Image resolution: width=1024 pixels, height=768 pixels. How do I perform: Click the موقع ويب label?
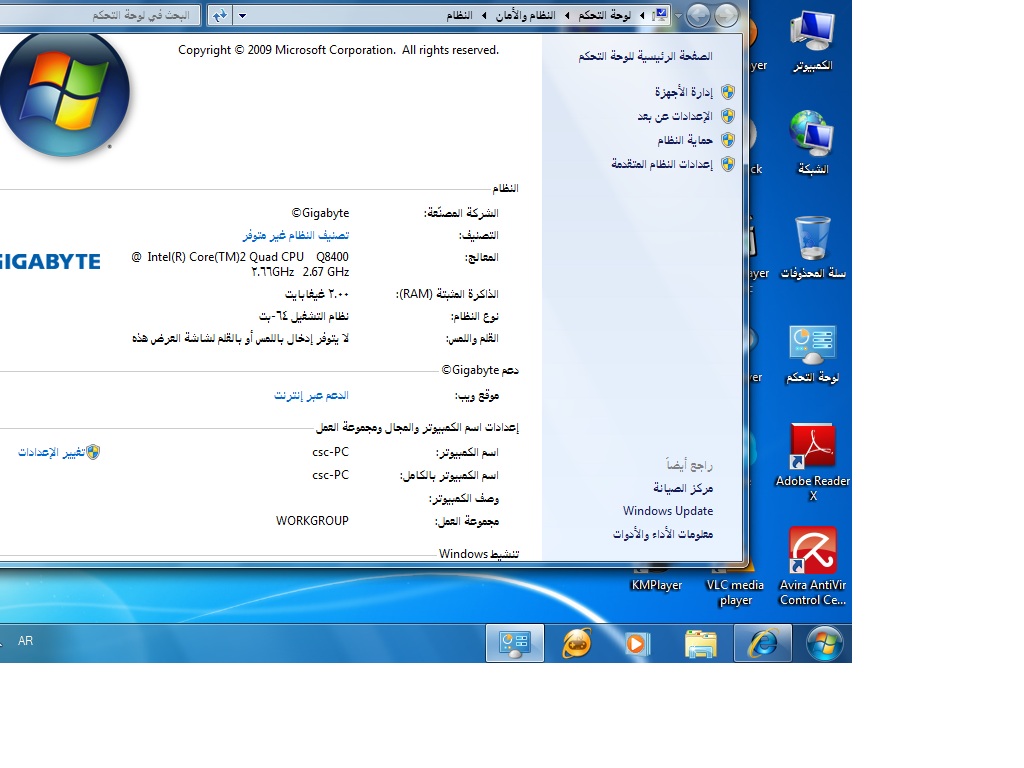click(477, 396)
